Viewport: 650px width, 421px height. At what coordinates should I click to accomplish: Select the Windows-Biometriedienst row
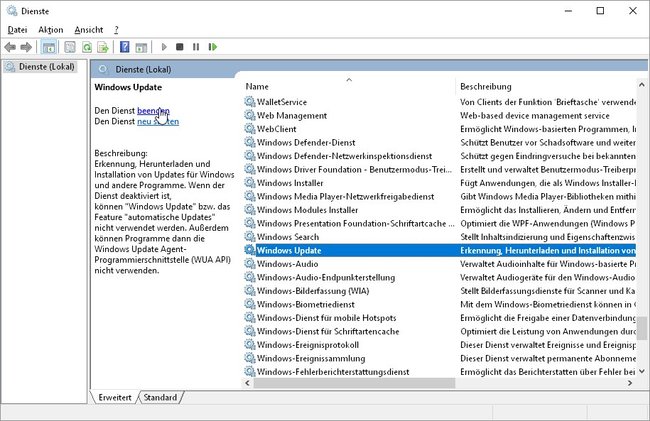pyautogui.click(x=439, y=304)
